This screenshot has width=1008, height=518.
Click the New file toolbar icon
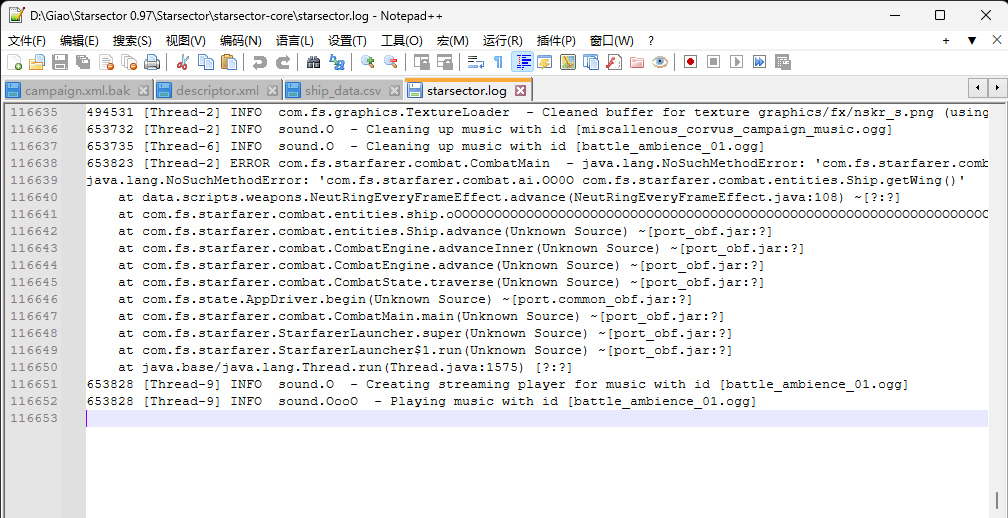pos(13,62)
